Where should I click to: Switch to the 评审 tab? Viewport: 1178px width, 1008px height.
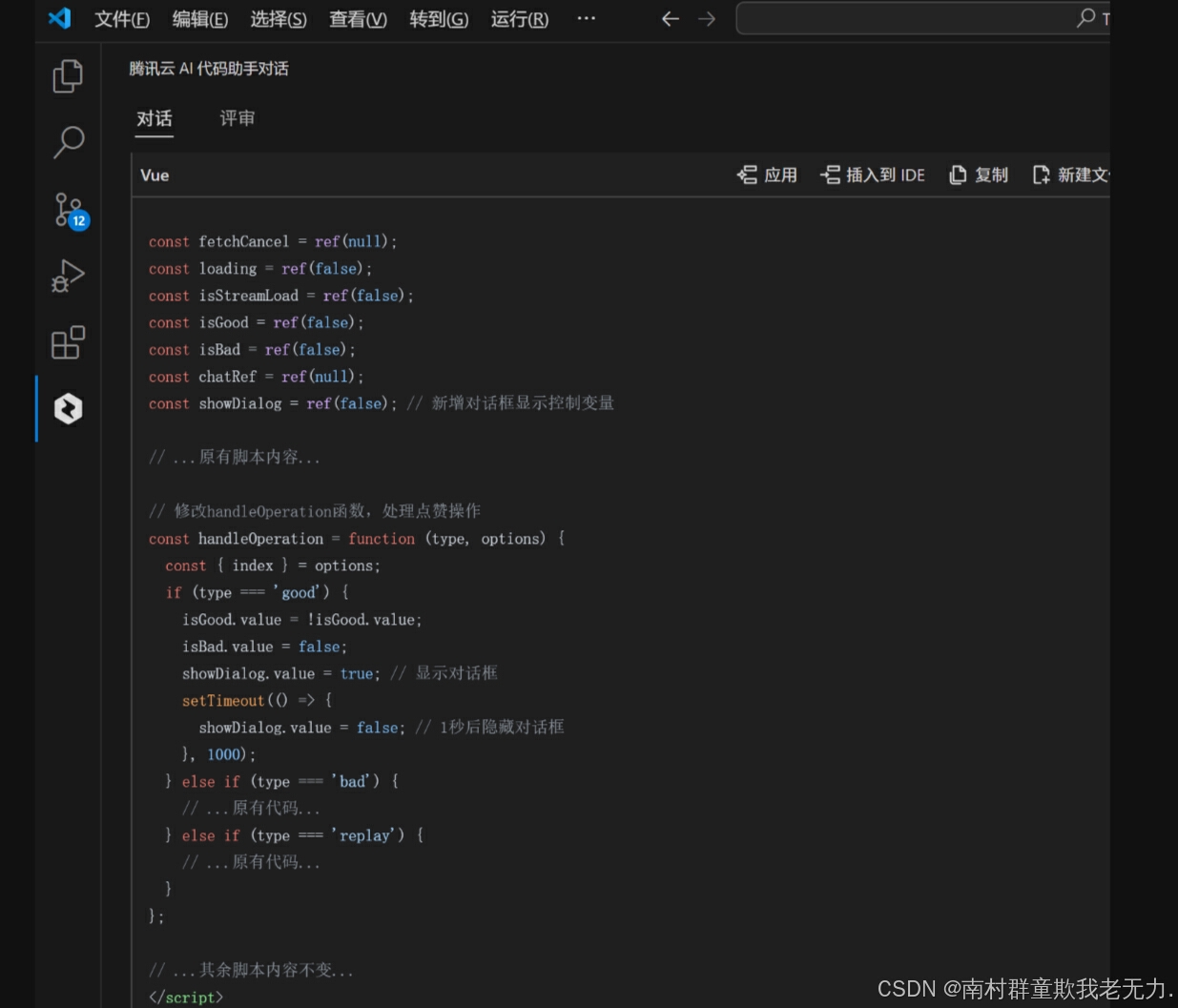click(x=238, y=118)
